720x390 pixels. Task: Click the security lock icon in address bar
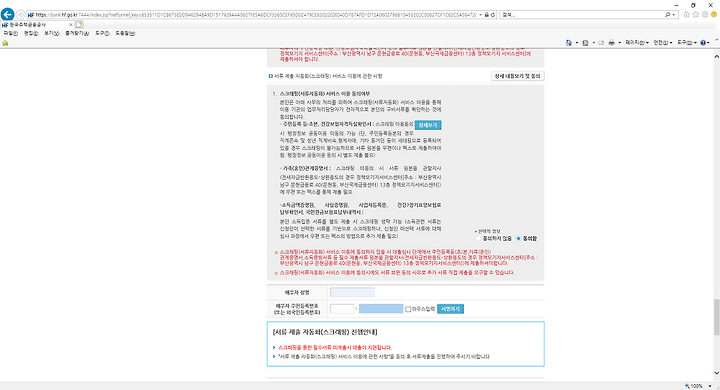pyautogui.click(x=487, y=15)
